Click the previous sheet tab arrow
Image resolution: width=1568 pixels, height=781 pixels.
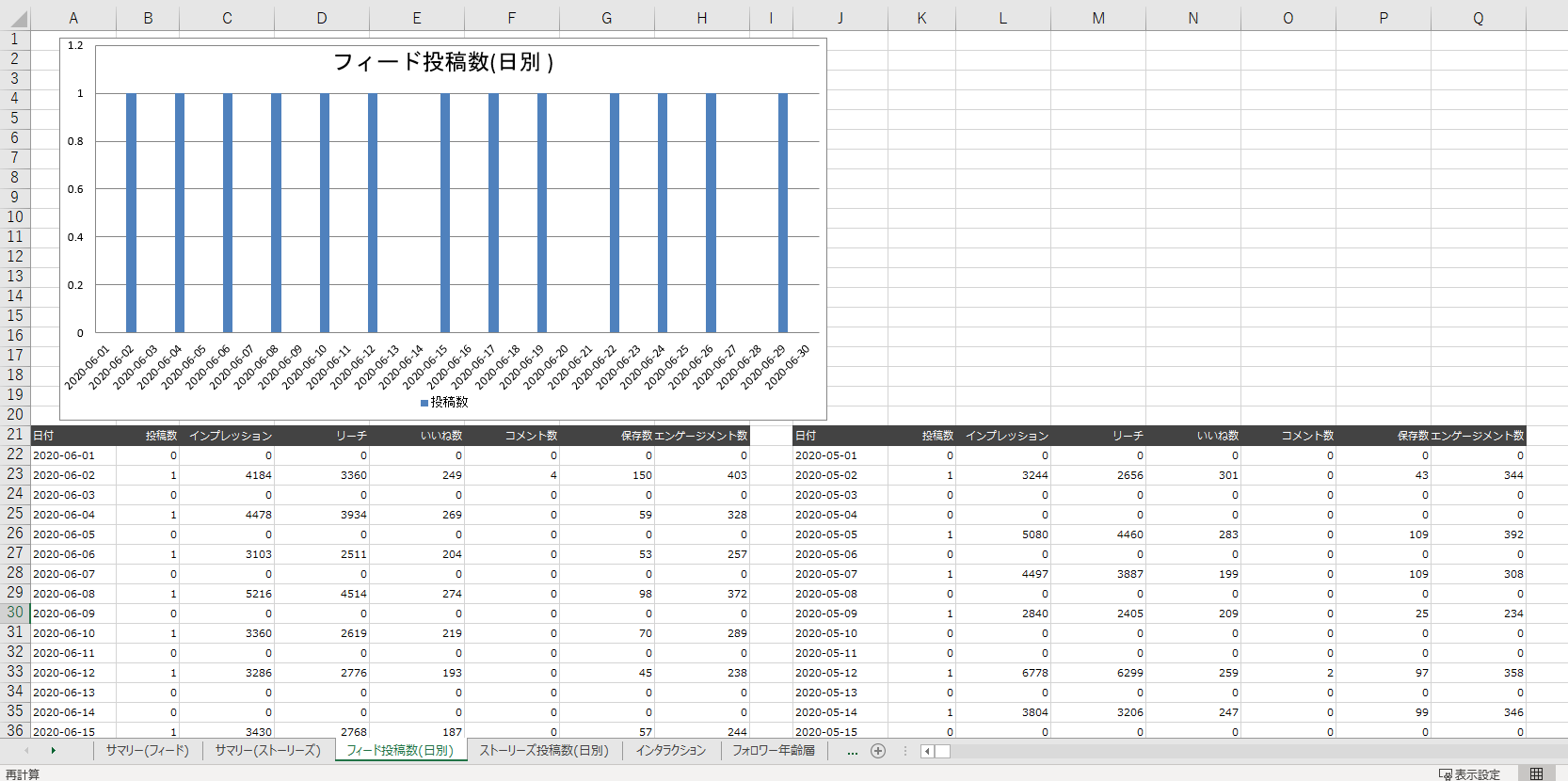pyautogui.click(x=26, y=751)
